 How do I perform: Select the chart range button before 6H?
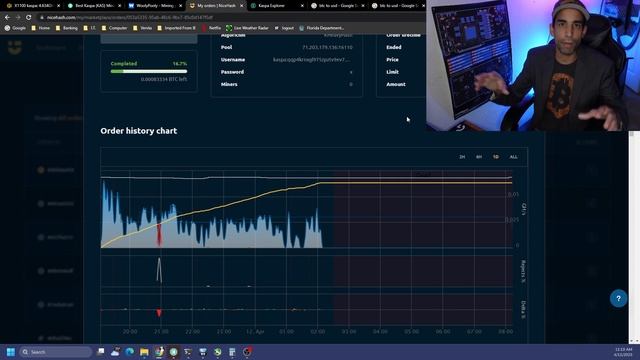coord(462,157)
